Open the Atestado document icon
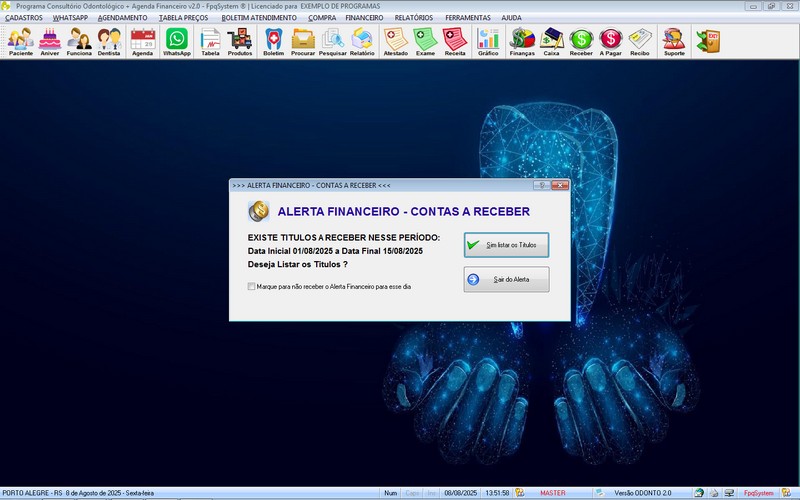 pos(396,42)
